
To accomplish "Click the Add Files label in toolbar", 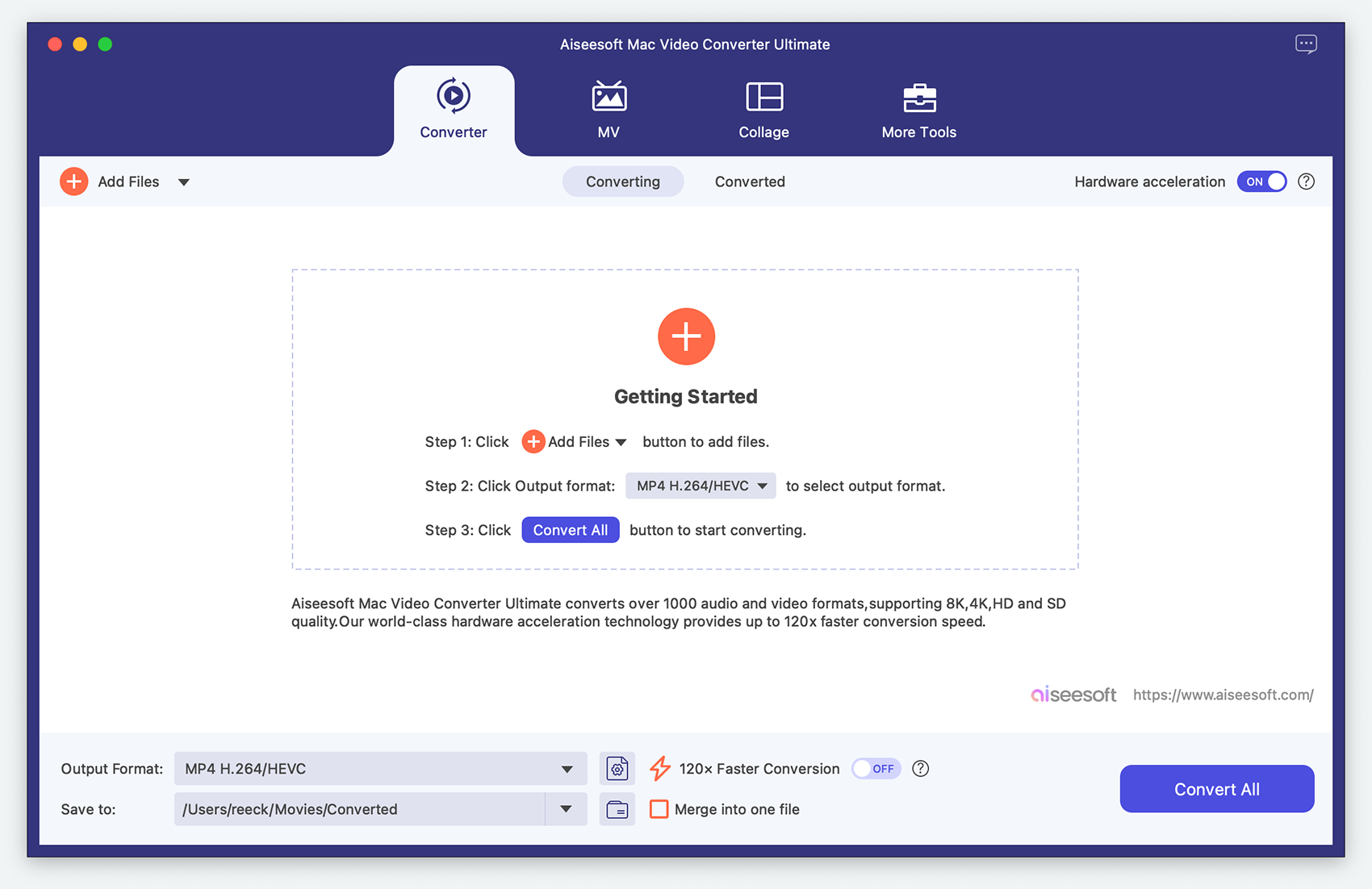I will tap(128, 182).
